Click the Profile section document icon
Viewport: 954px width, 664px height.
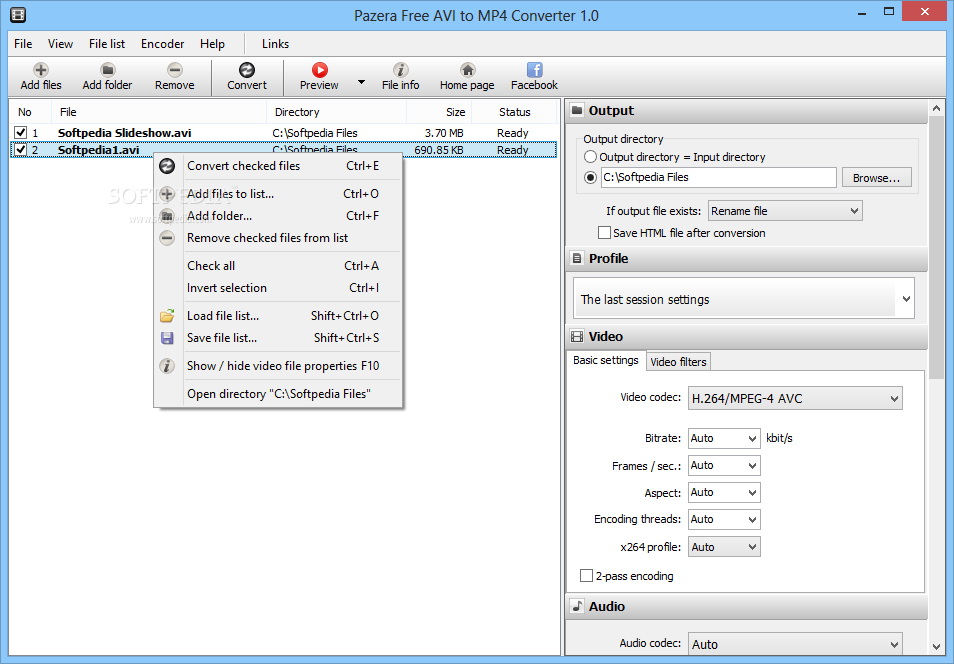[x=577, y=258]
